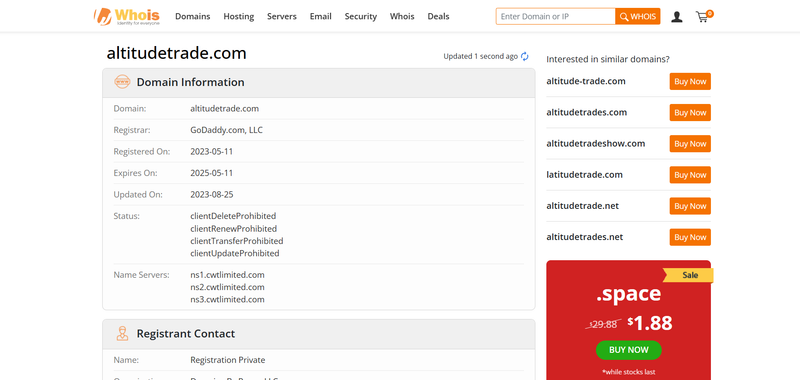This screenshot has height=380, width=800.
Task: Open the Hosting menu
Action: 238,16
